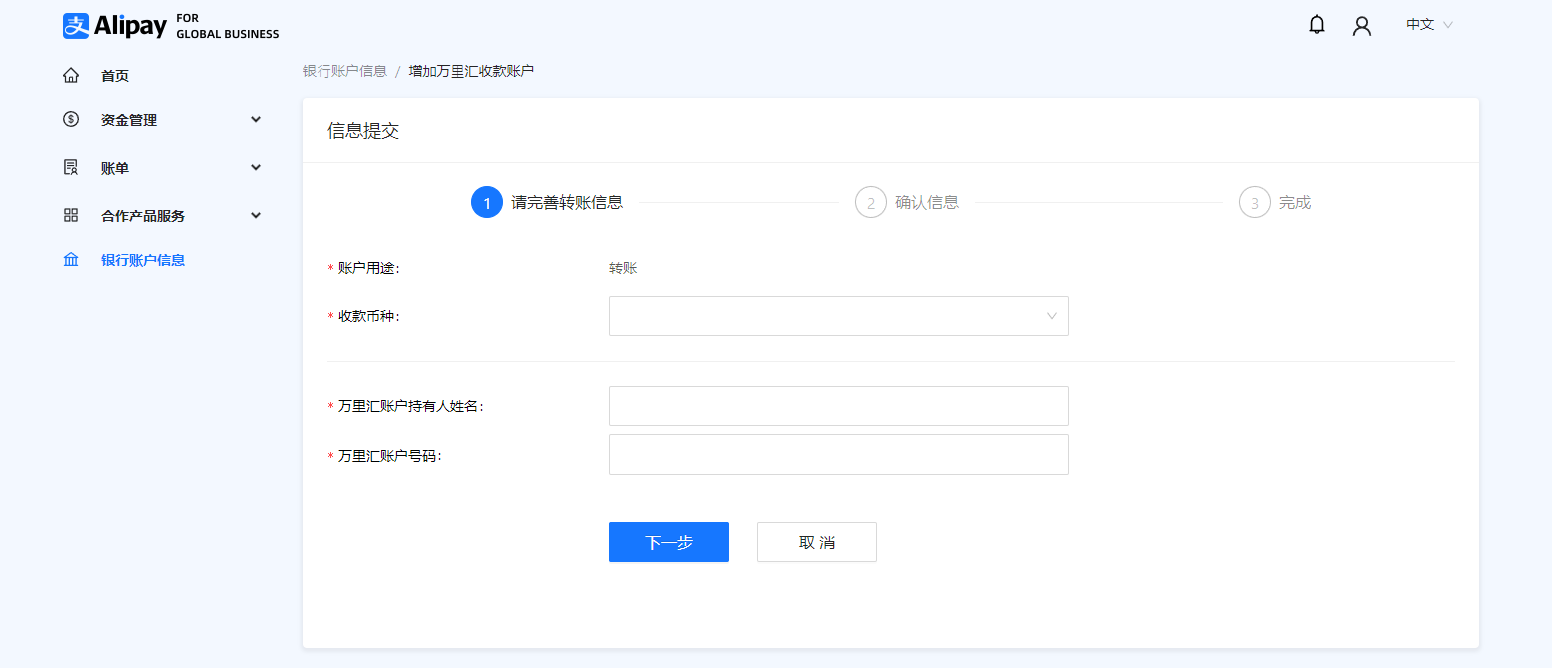Viewport: 1552px width, 668px height.
Task: Click the bank icon beside 银行账户信息
Action: [70, 259]
